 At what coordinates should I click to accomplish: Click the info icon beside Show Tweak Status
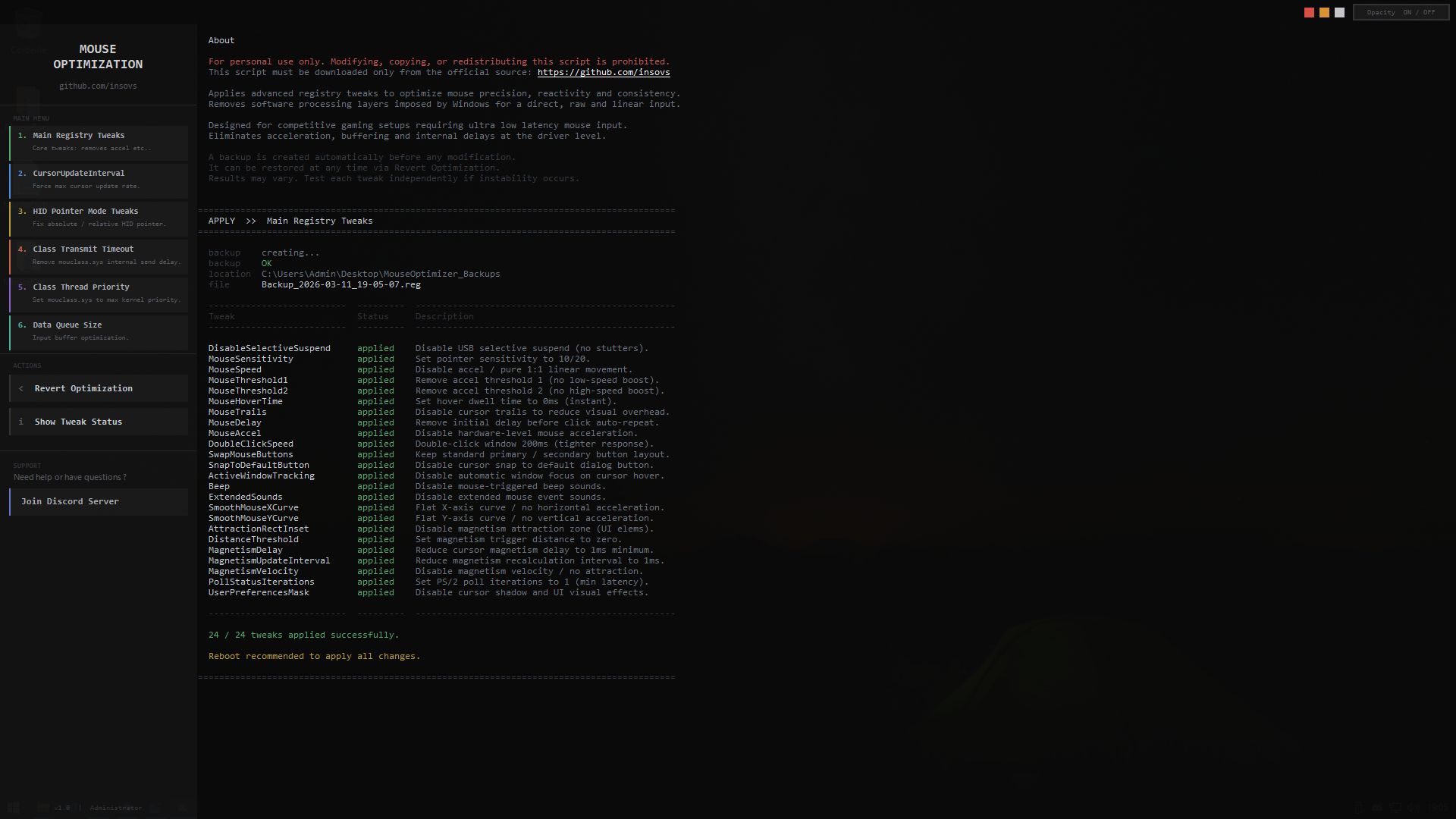click(x=21, y=422)
